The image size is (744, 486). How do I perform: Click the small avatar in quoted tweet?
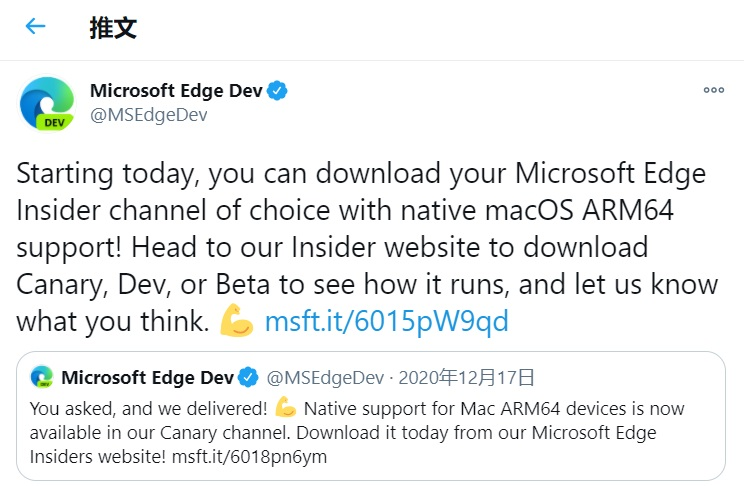click(42, 377)
